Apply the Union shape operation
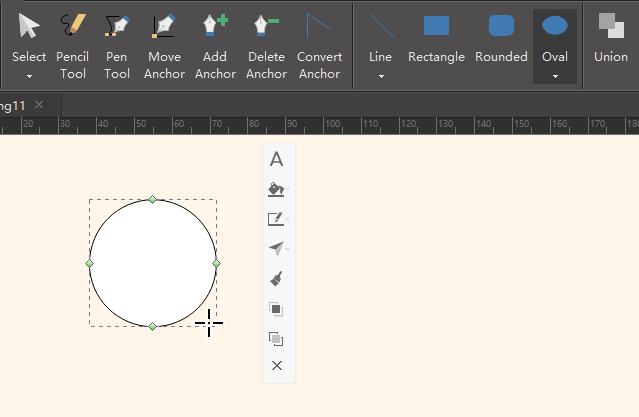 (610, 40)
